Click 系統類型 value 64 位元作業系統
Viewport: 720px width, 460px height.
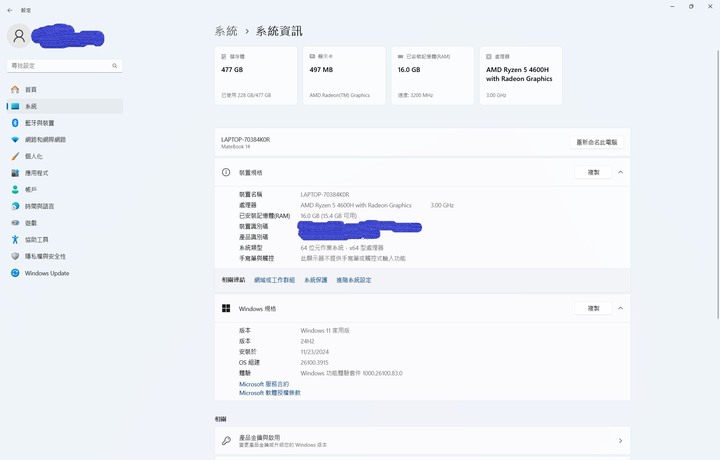342,248
